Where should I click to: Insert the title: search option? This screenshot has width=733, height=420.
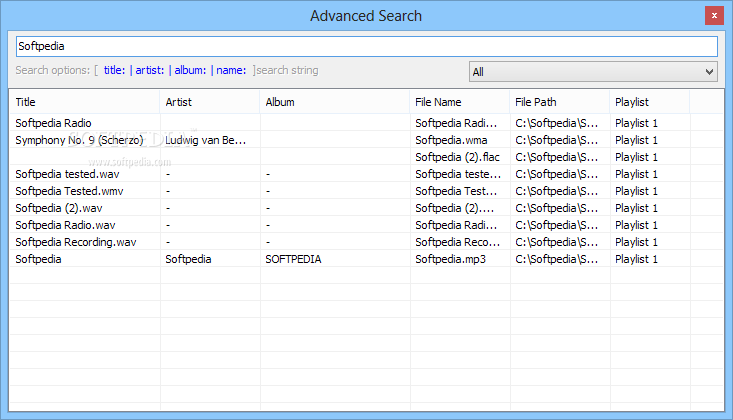coord(114,70)
